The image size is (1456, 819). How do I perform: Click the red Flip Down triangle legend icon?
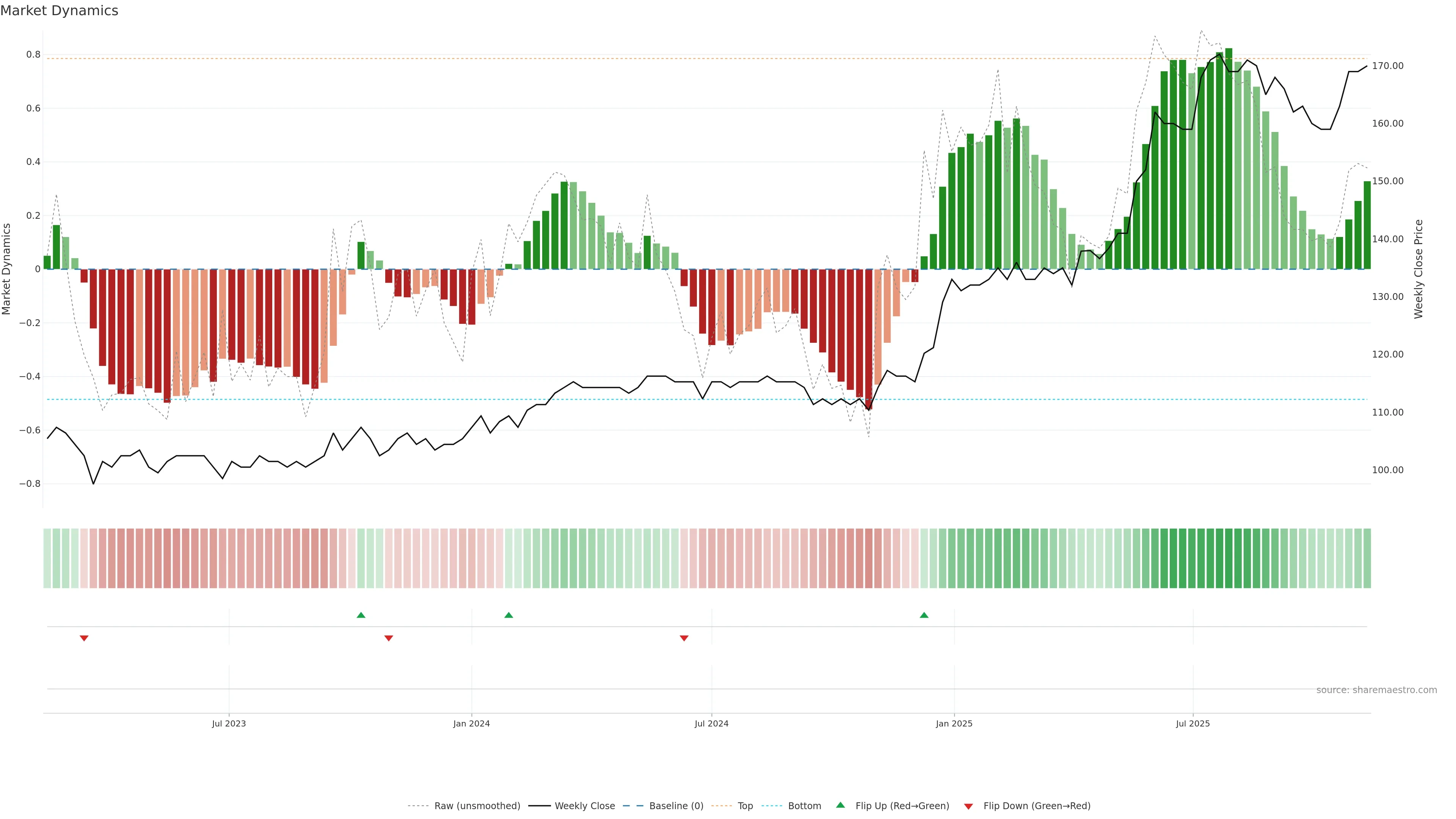click(x=968, y=806)
